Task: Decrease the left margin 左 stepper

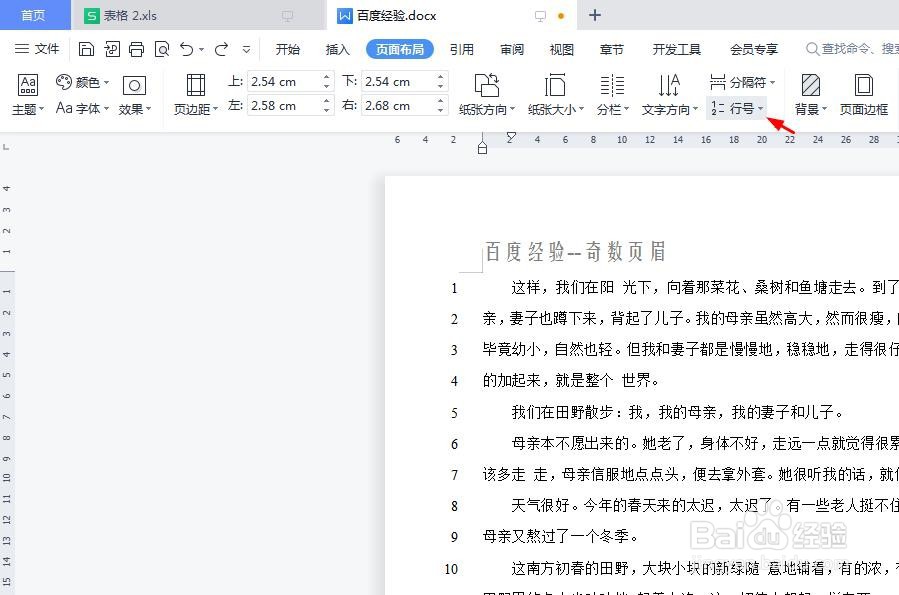Action: click(327, 111)
